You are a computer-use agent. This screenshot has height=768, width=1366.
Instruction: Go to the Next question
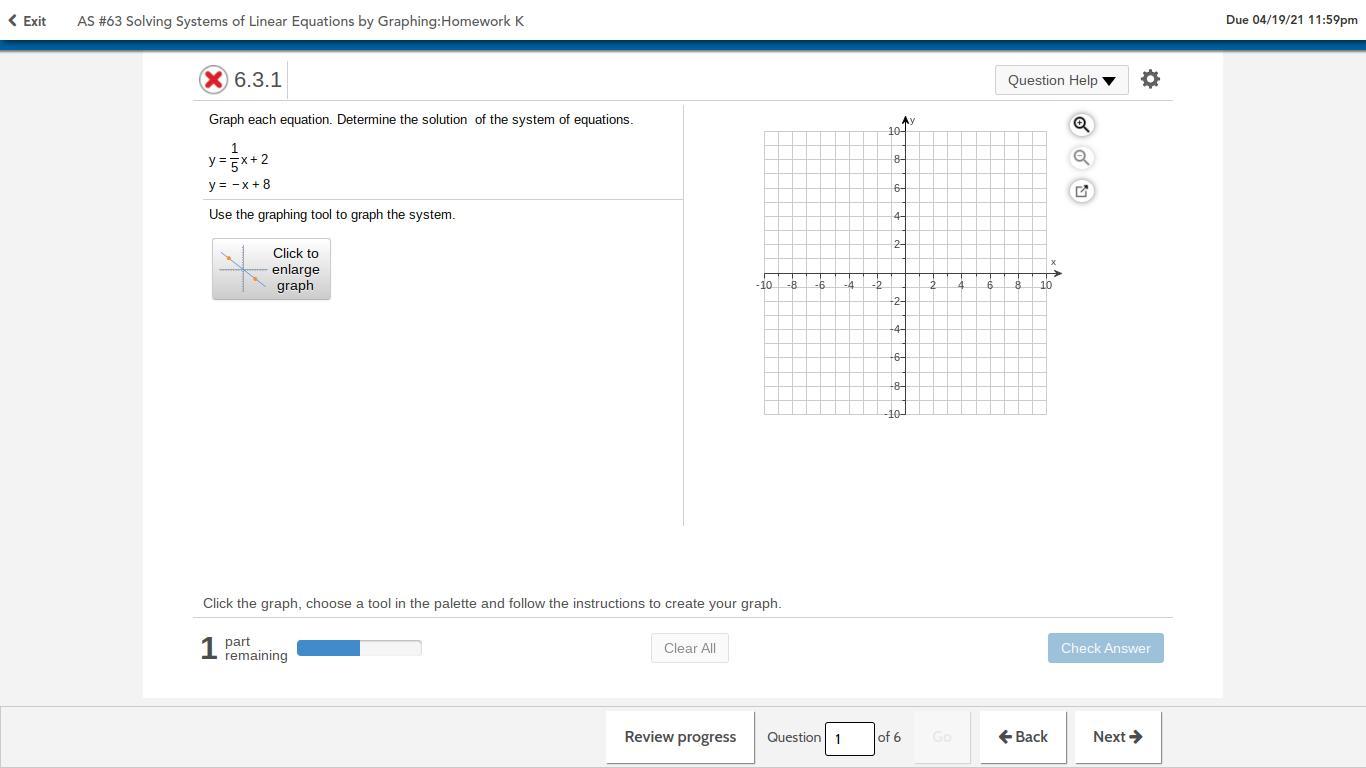(x=1117, y=737)
